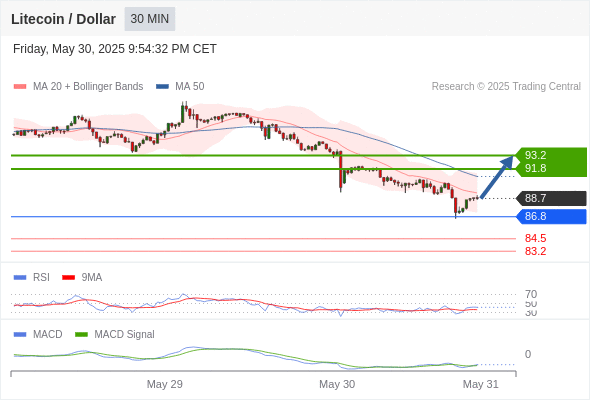
Task: Select the MA 50 legend label
Action: [190, 87]
